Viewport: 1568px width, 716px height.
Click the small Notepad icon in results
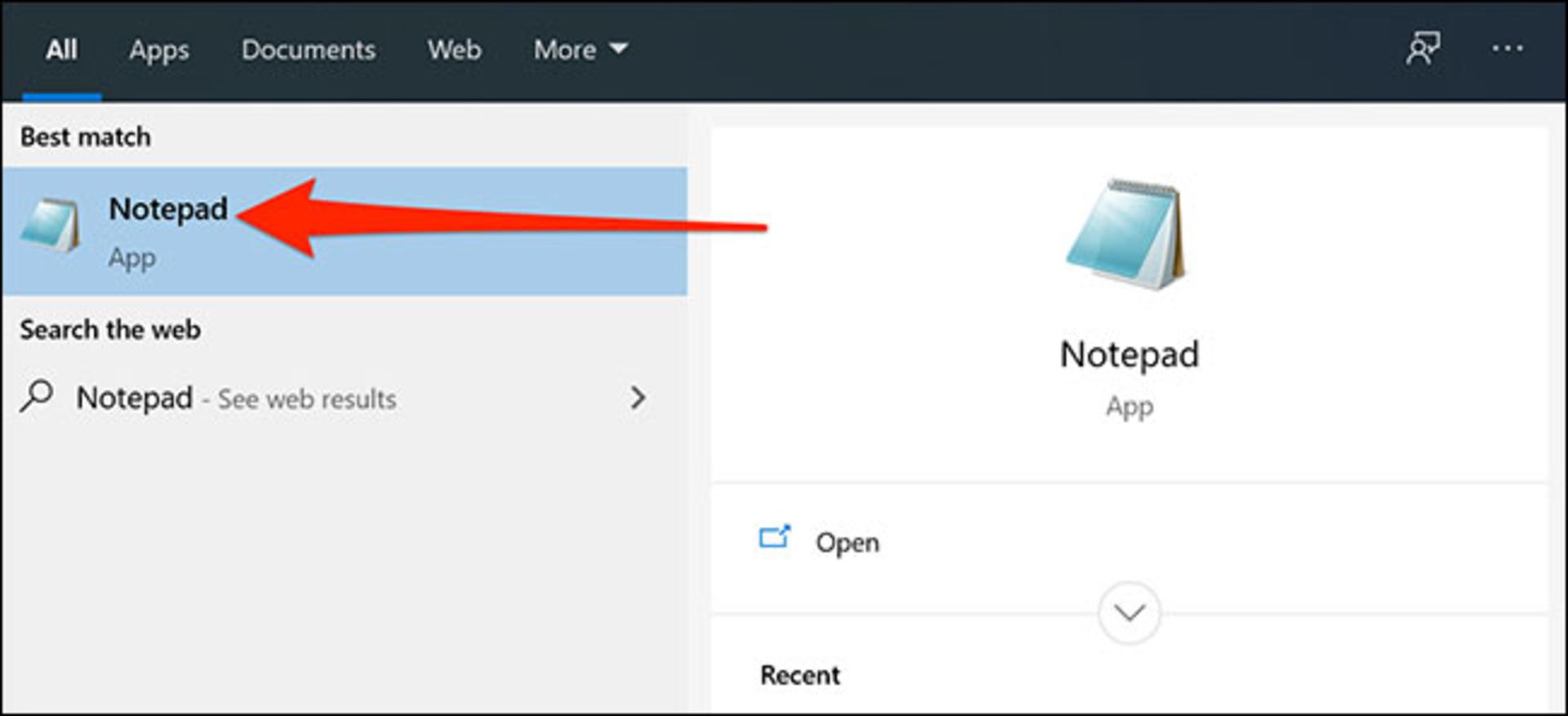pos(51,224)
